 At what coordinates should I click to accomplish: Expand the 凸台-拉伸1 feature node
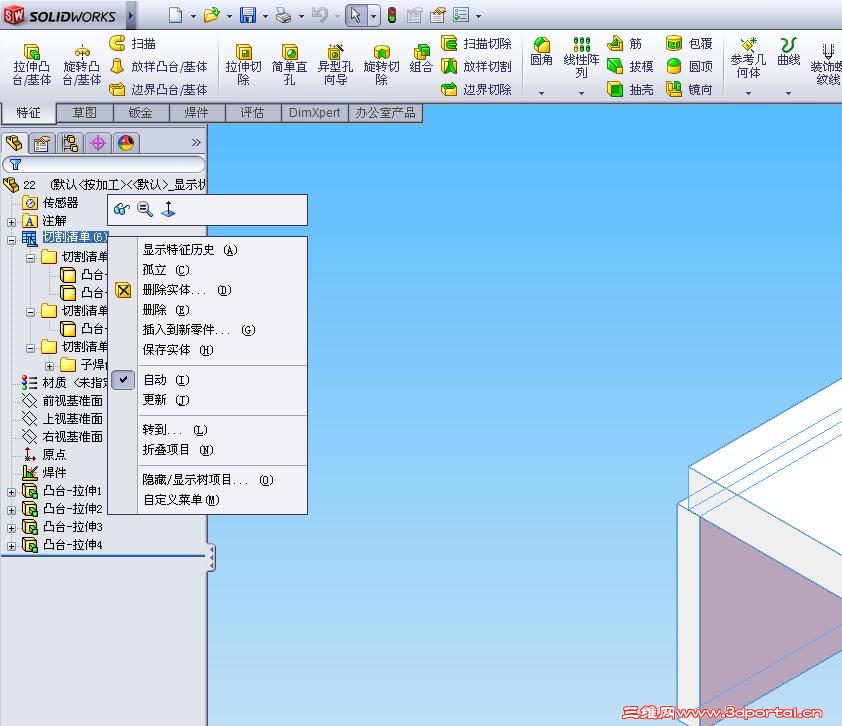point(11,492)
